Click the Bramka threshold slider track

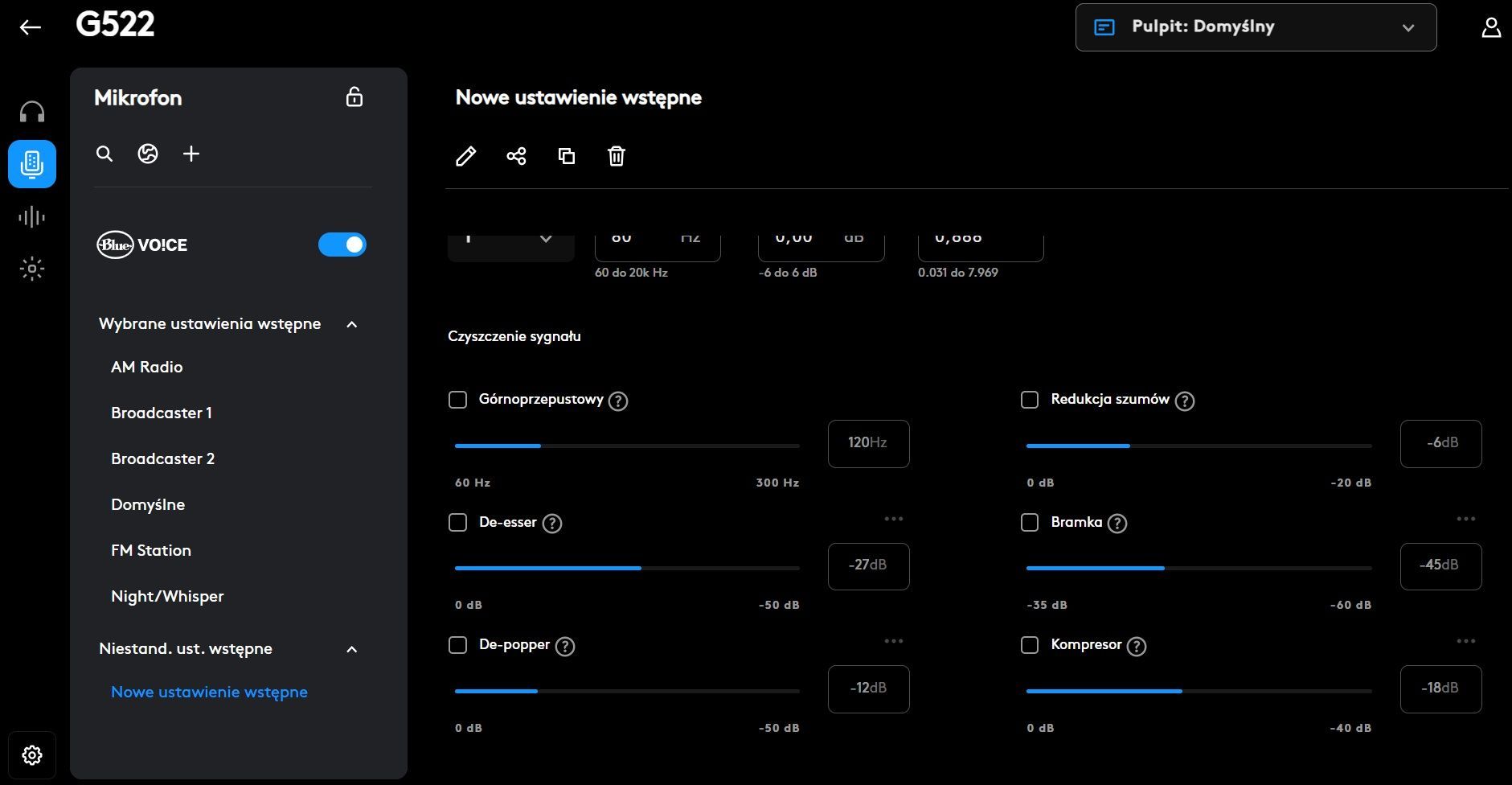click(1199, 568)
